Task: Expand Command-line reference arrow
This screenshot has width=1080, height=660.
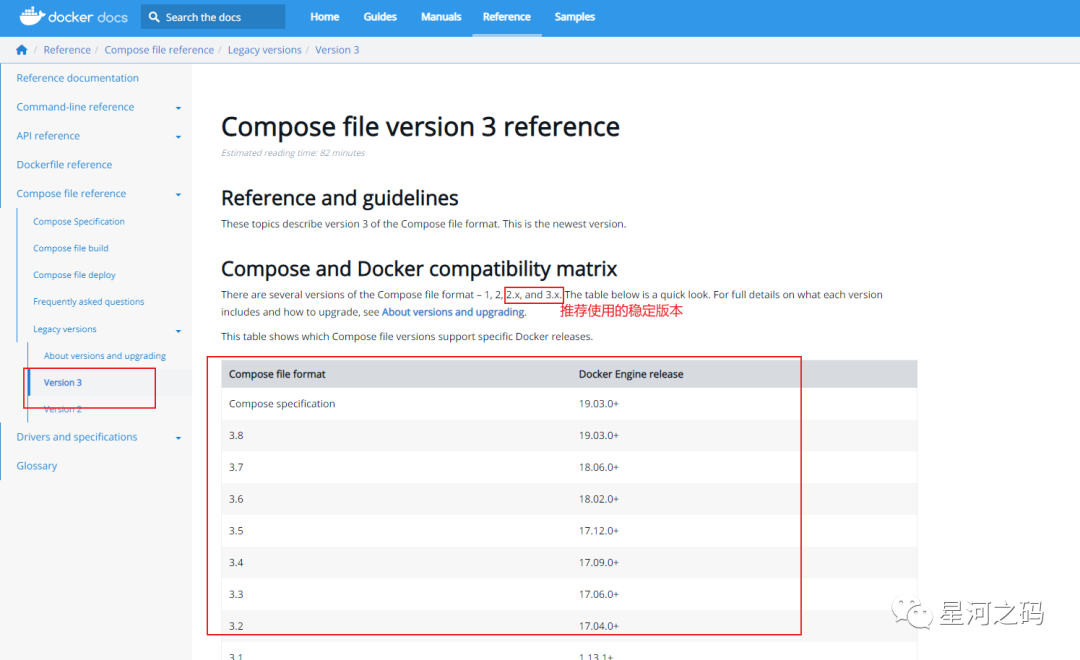Action: 178,108
